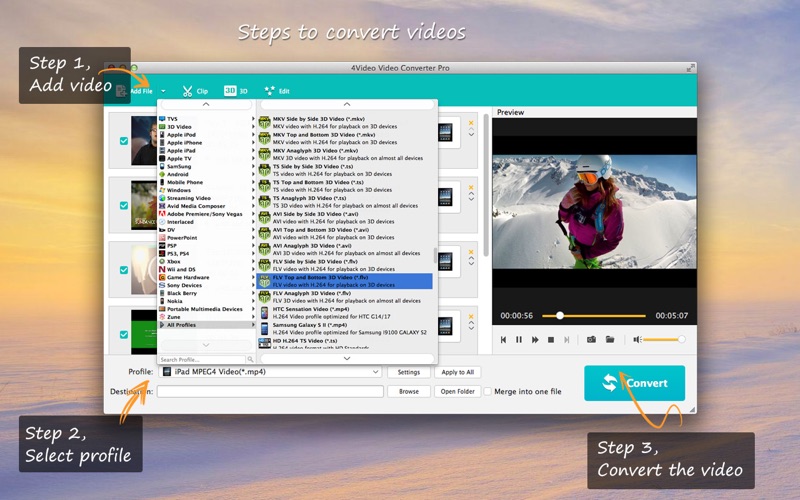Open the Profile combo box
Viewport: 800px width, 500px height.
270,372
